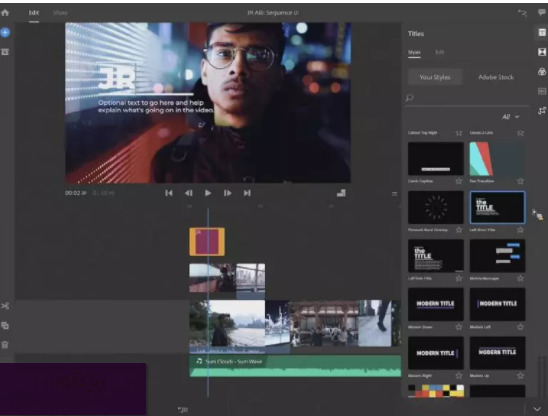Viewport: 548px width, 416px height.
Task: Click the blue plus add media button
Action: [5, 33]
